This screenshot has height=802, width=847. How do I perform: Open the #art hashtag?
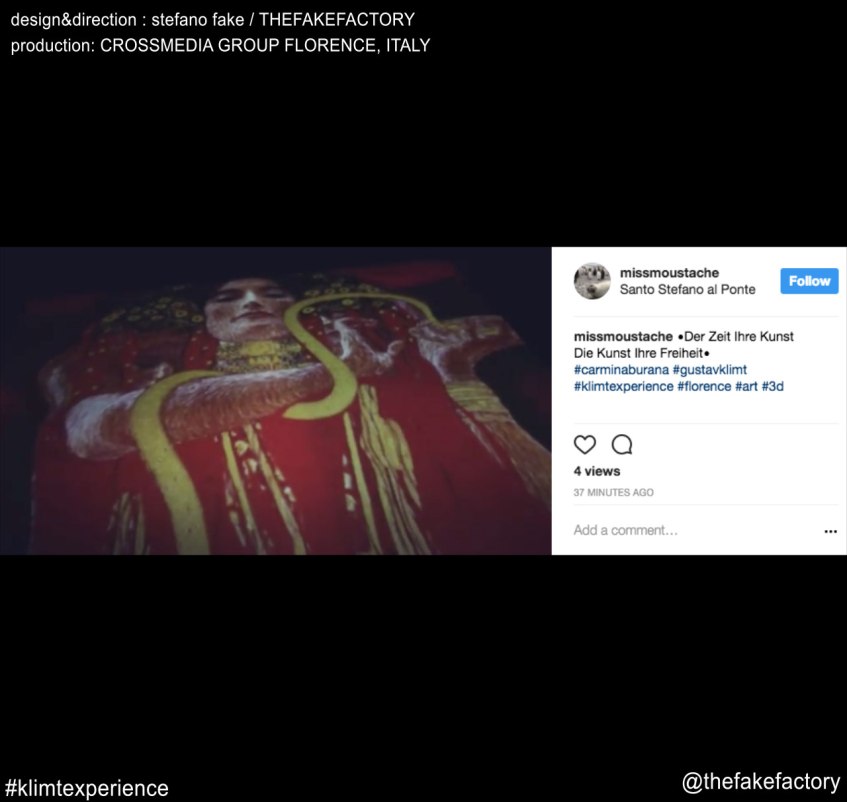click(x=746, y=387)
